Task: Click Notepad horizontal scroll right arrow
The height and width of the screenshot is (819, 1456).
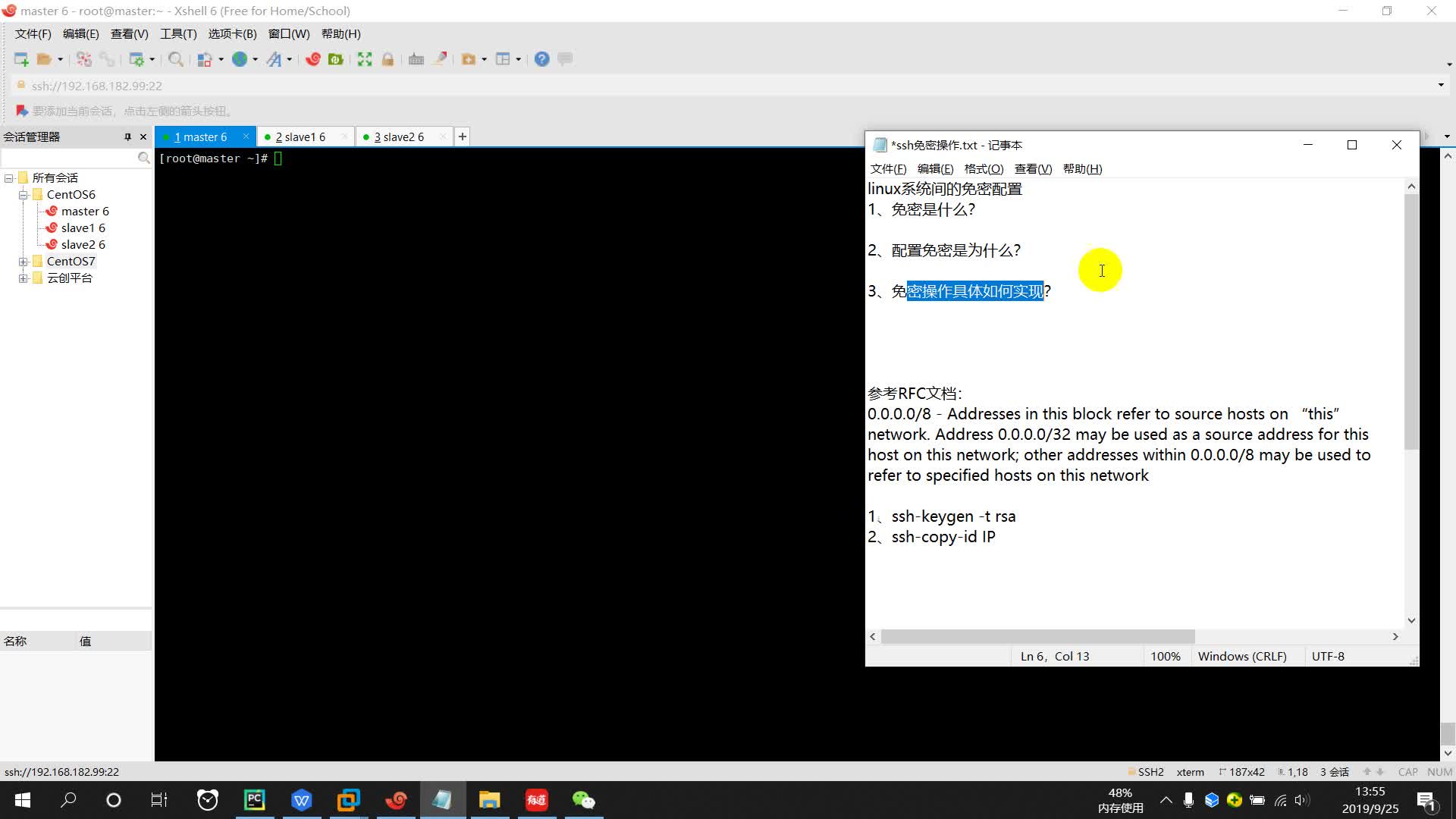Action: [x=1395, y=637]
